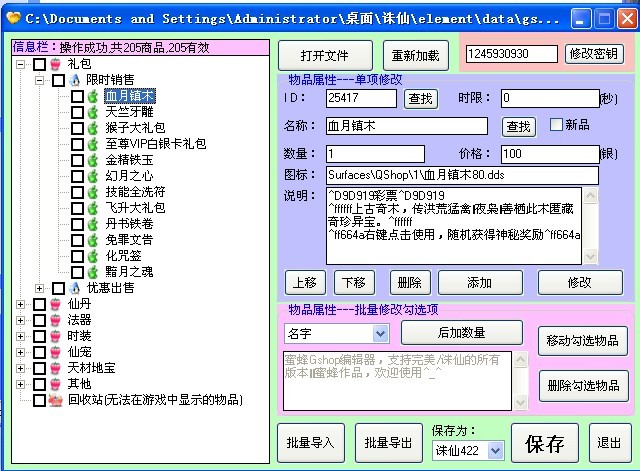This screenshot has height=471, width=640.
Task: Click the recycle bin icon for 回收站
Action: [55, 400]
